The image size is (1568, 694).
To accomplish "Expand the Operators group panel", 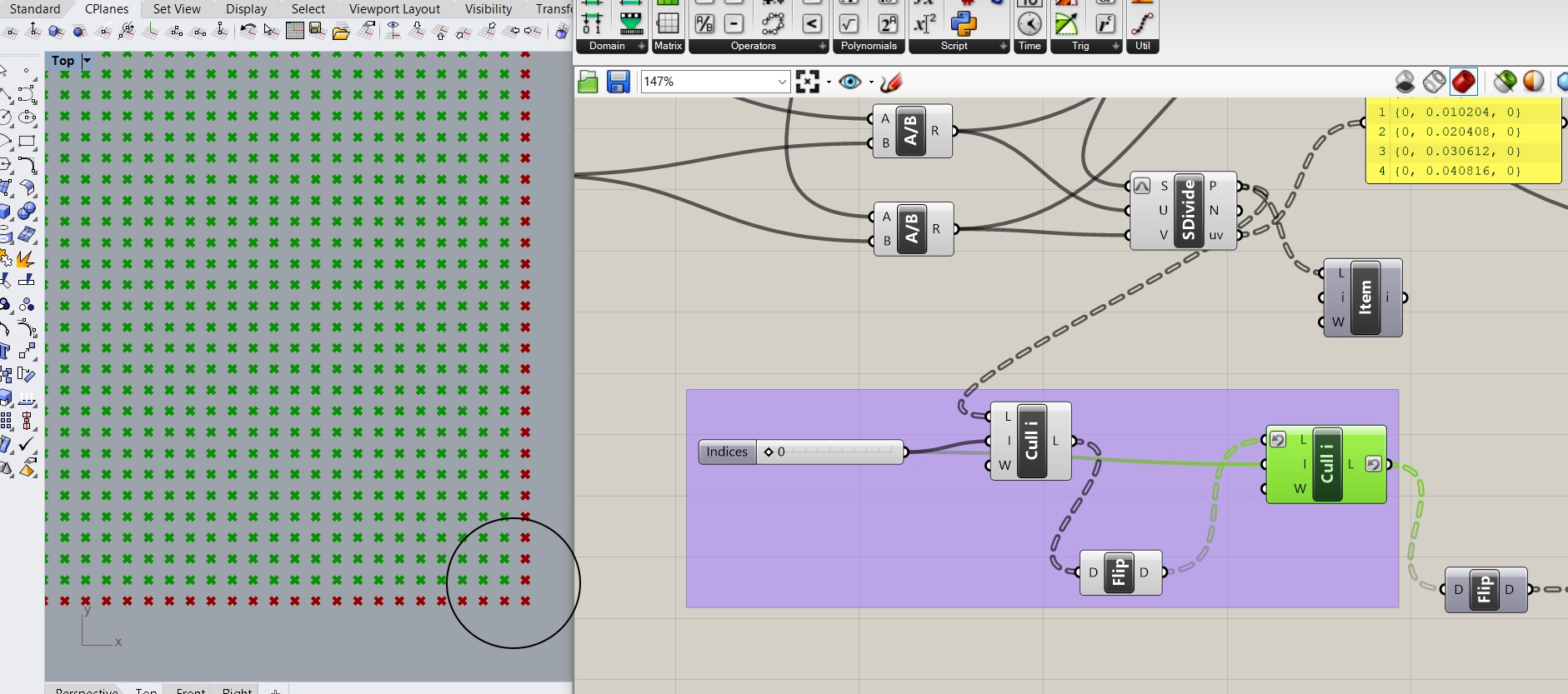I will pyautogui.click(x=823, y=47).
